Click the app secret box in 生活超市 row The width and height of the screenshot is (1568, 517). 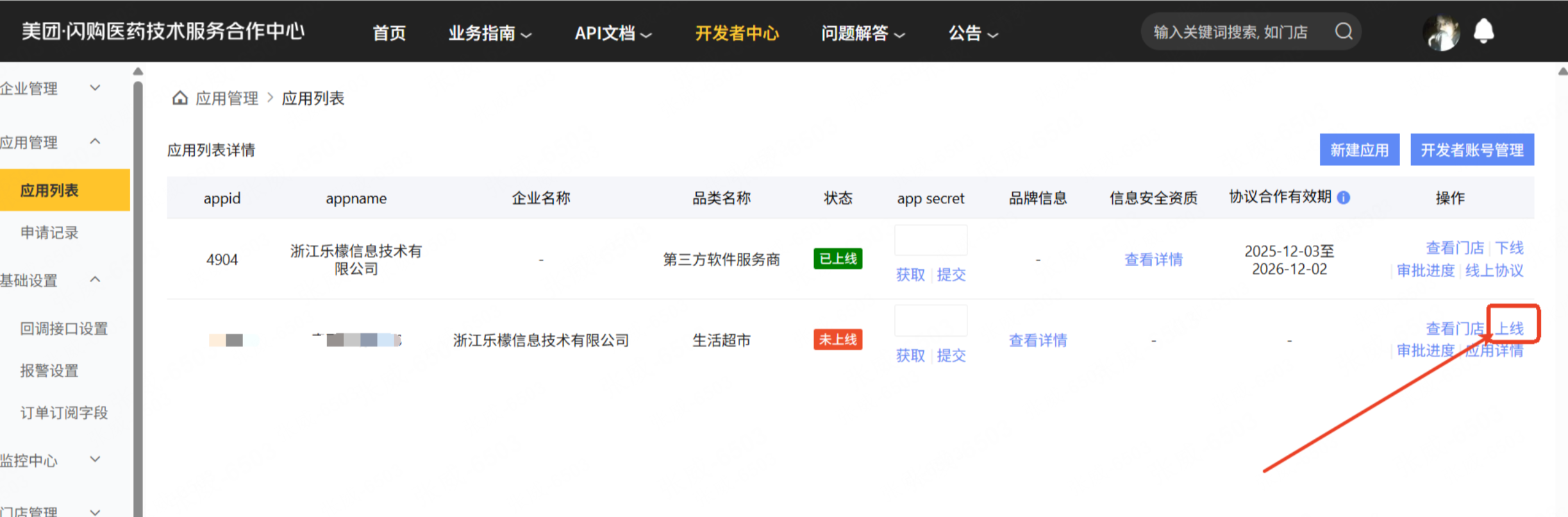click(x=931, y=321)
